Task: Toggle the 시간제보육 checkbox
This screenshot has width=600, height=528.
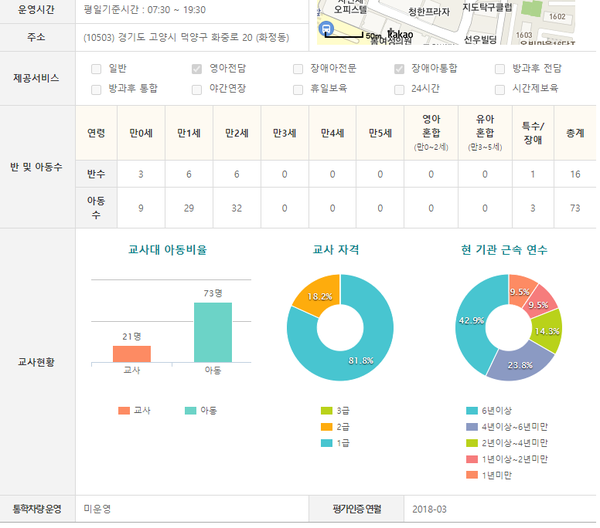Action: pos(500,90)
